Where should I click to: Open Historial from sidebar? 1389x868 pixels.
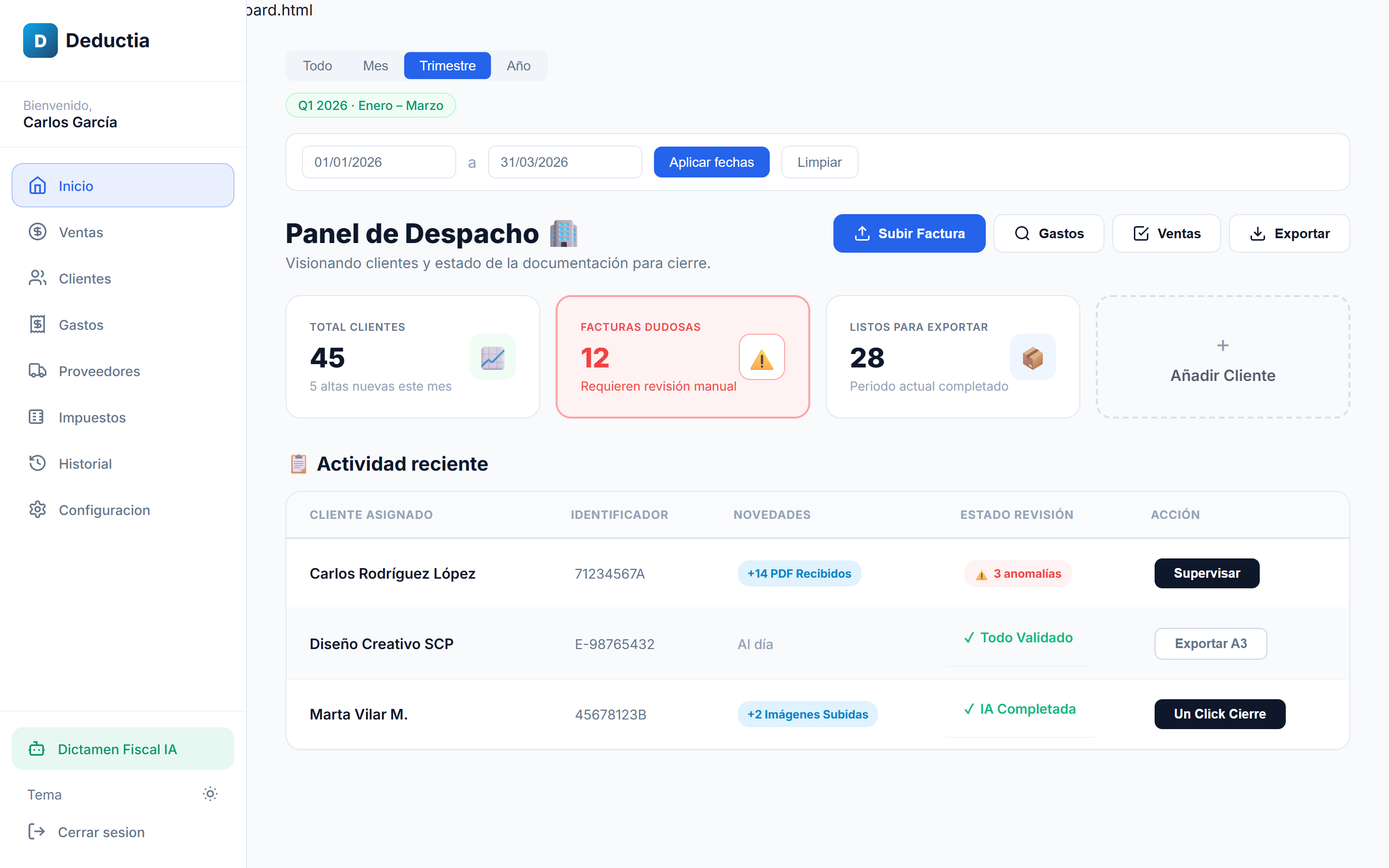tap(85, 463)
